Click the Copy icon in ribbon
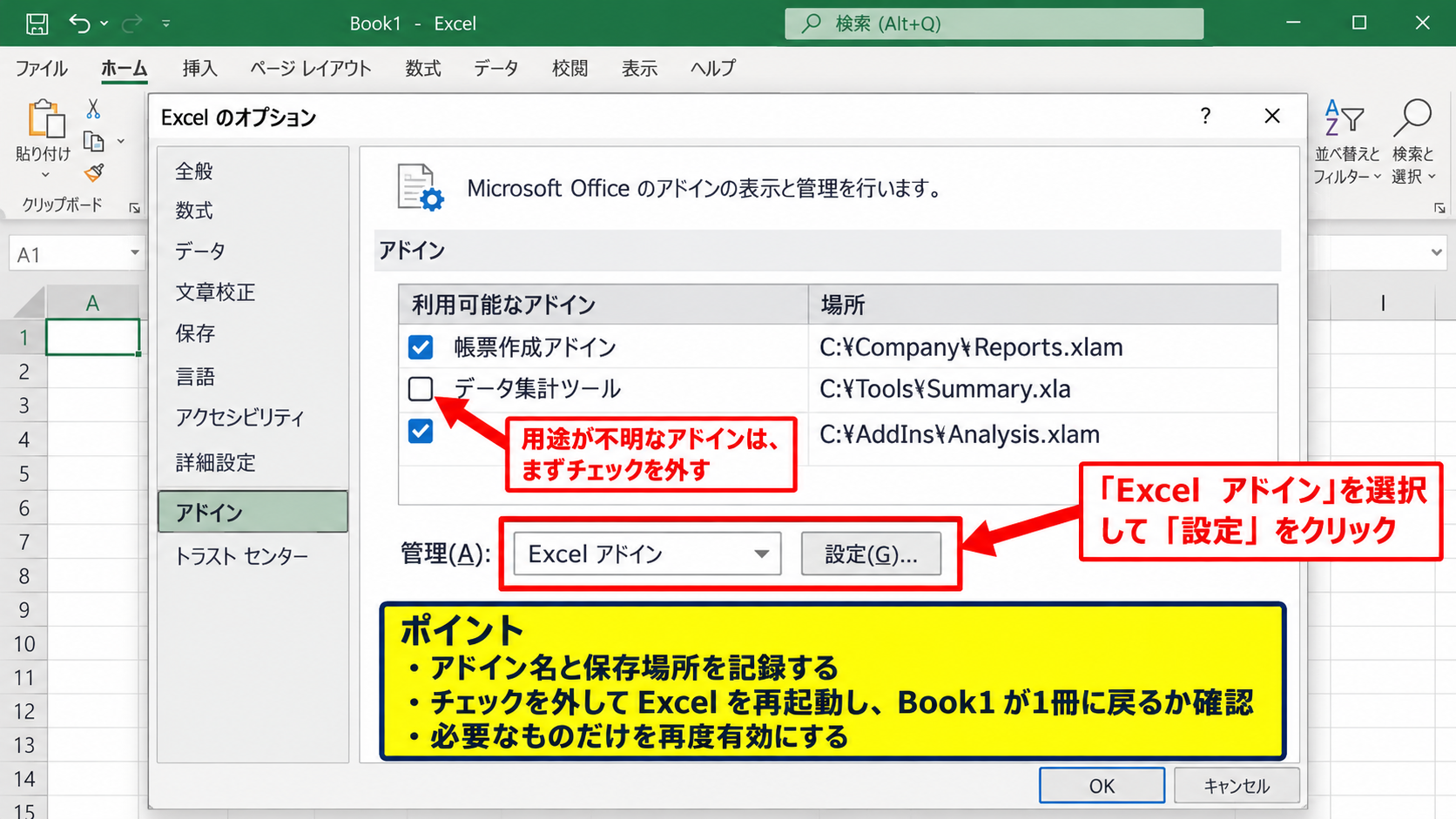 (x=93, y=141)
